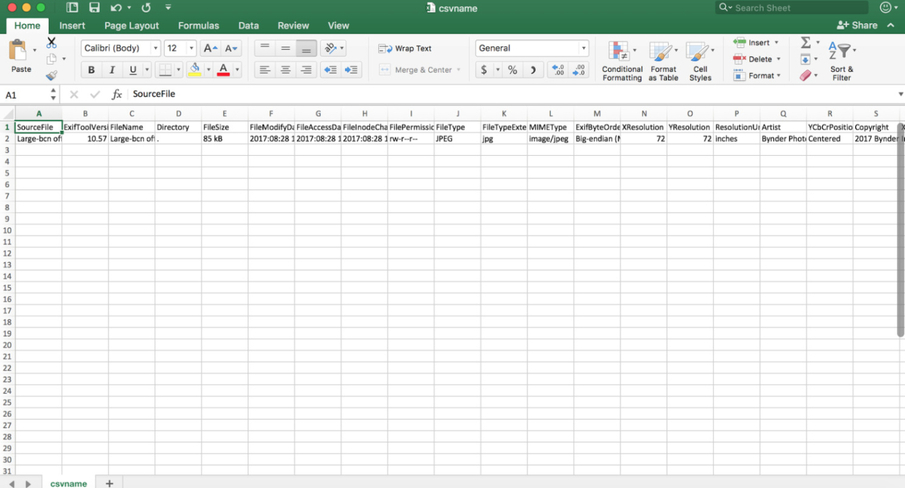This screenshot has width=905, height=488.
Task: Switch to the Data tab
Action: coord(248,25)
